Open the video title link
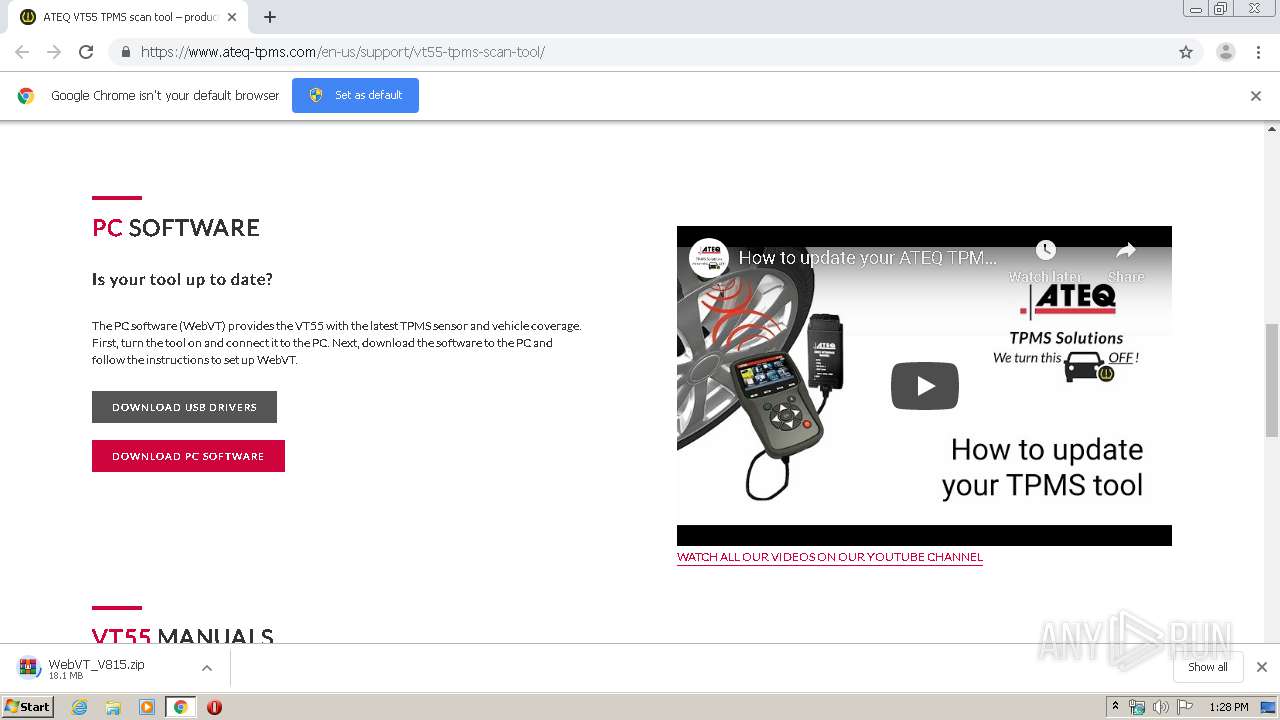 867,258
